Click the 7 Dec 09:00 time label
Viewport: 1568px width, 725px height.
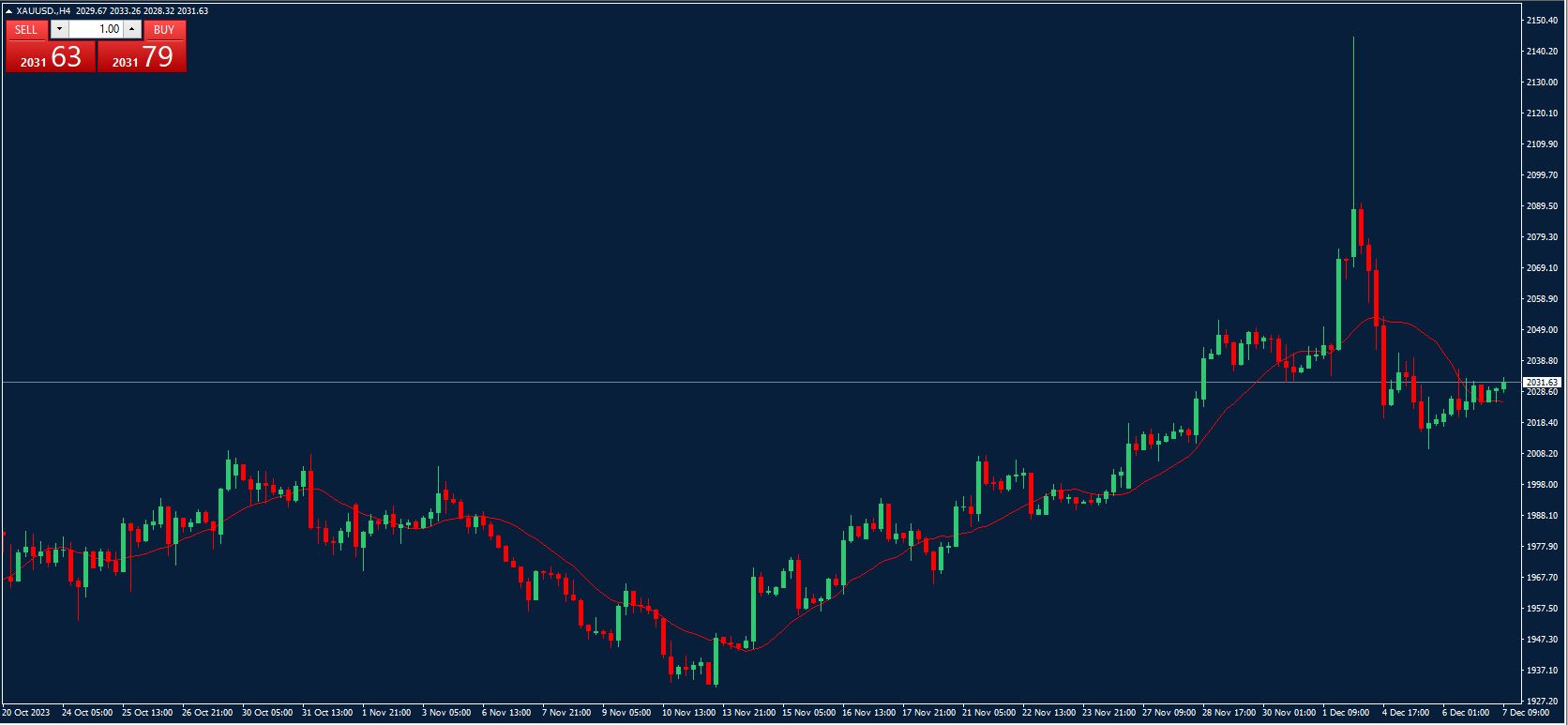tap(1525, 713)
